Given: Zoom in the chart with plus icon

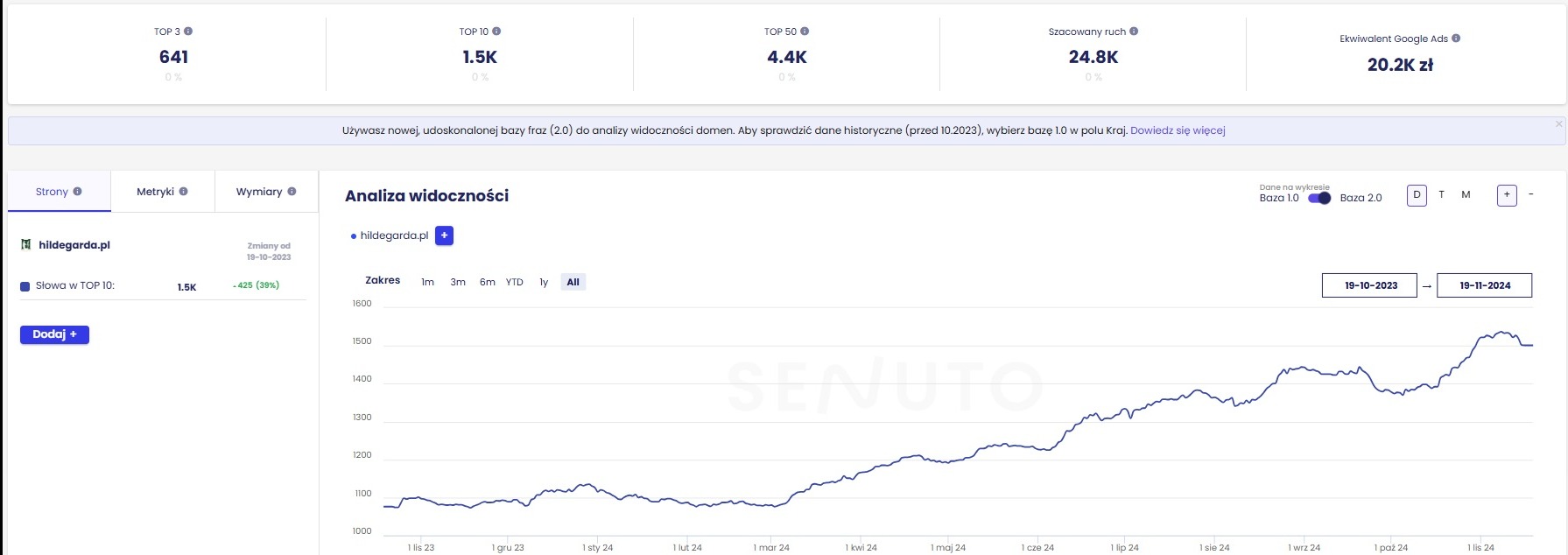Looking at the screenshot, I should click(1507, 195).
